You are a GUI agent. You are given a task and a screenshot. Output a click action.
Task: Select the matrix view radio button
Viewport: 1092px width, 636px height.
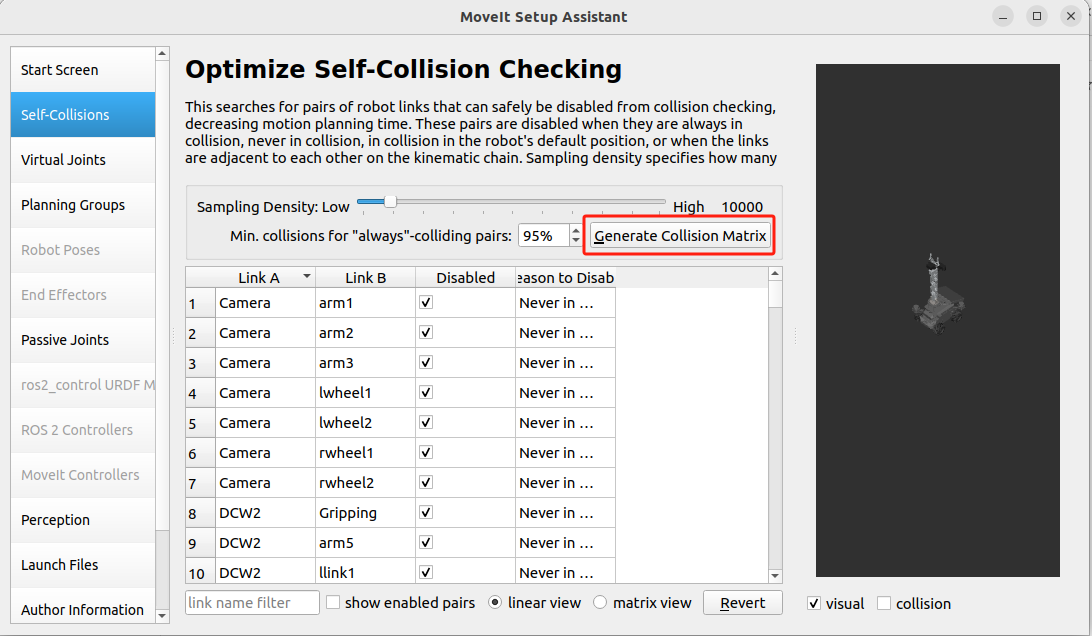coord(600,602)
